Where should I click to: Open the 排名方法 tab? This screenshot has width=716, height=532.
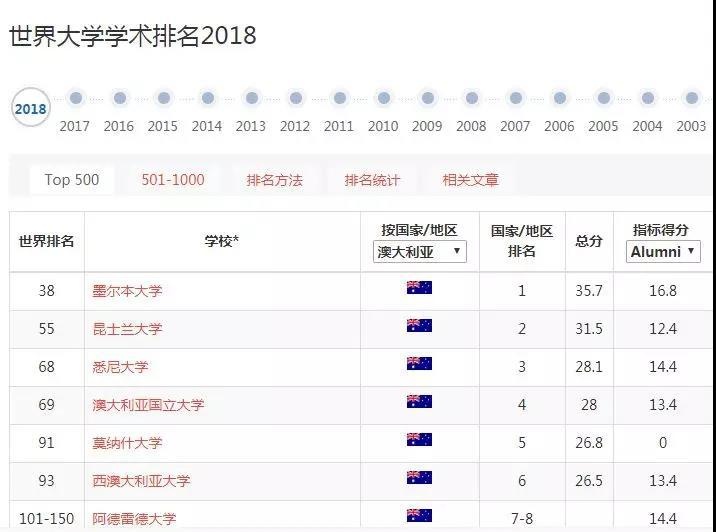274,180
